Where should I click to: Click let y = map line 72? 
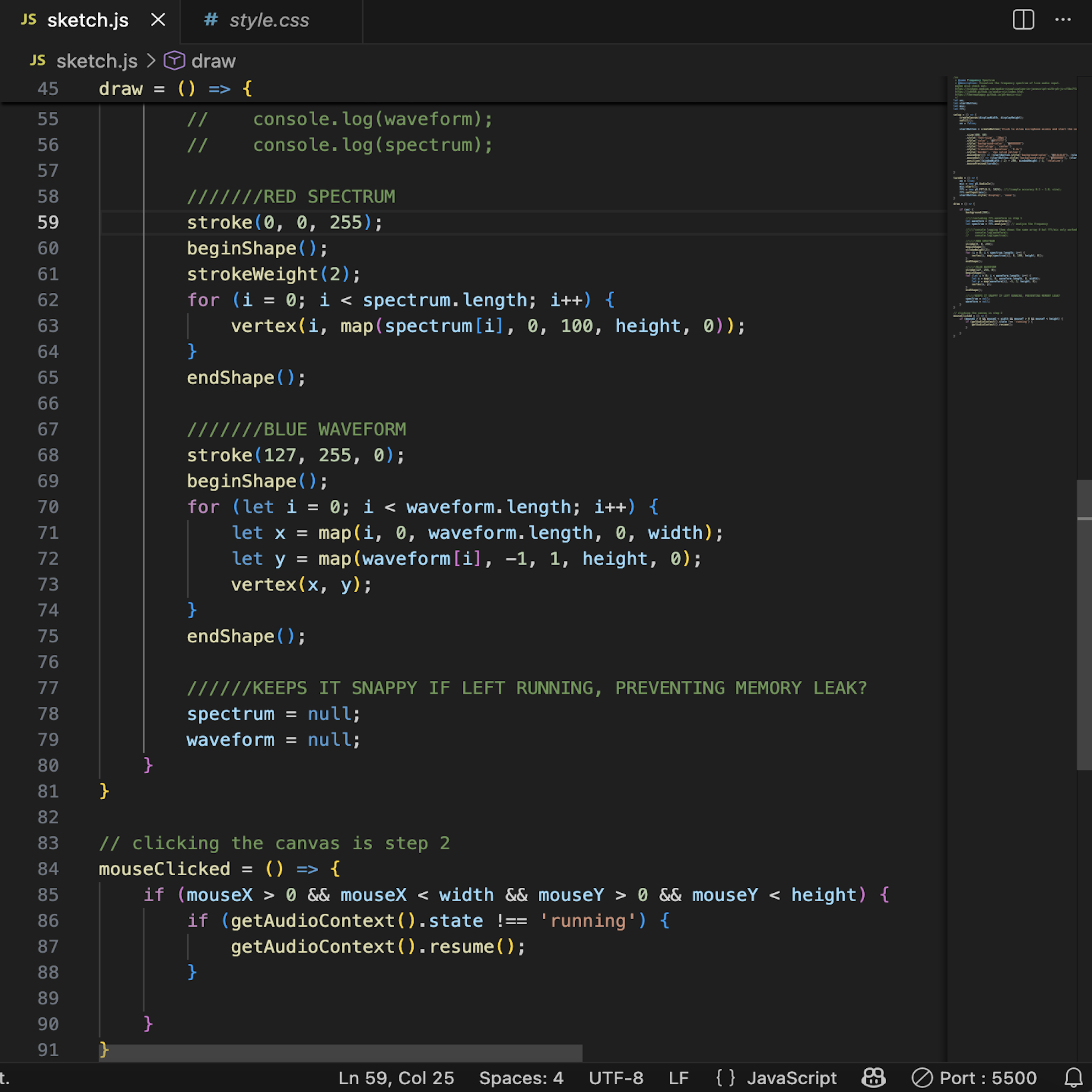(x=466, y=559)
